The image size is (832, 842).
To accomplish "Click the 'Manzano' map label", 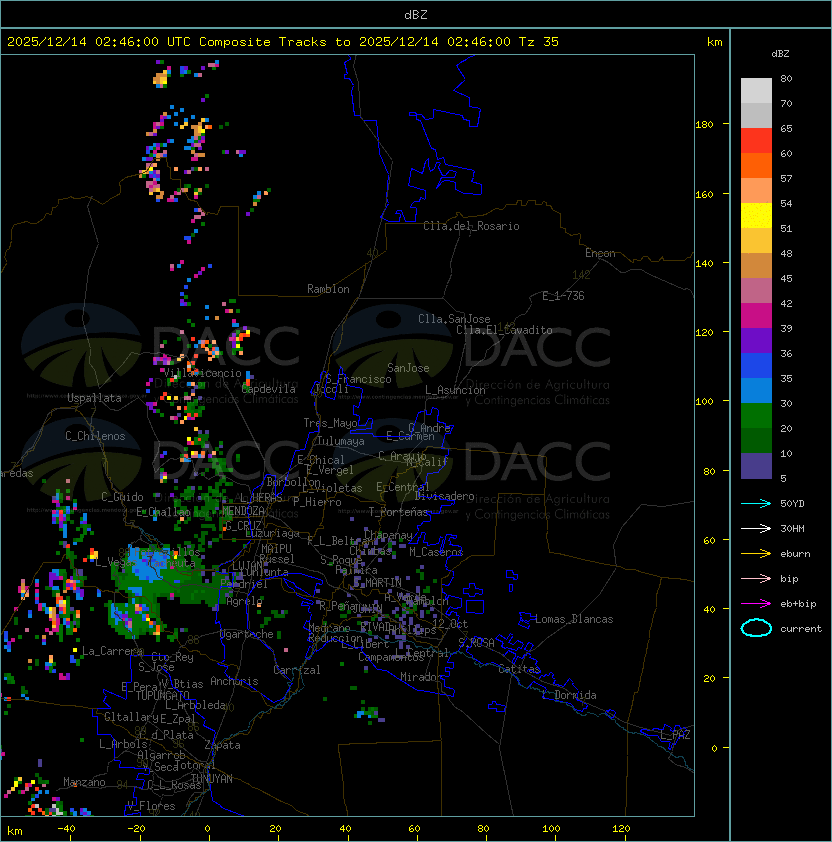I will click(84, 782).
